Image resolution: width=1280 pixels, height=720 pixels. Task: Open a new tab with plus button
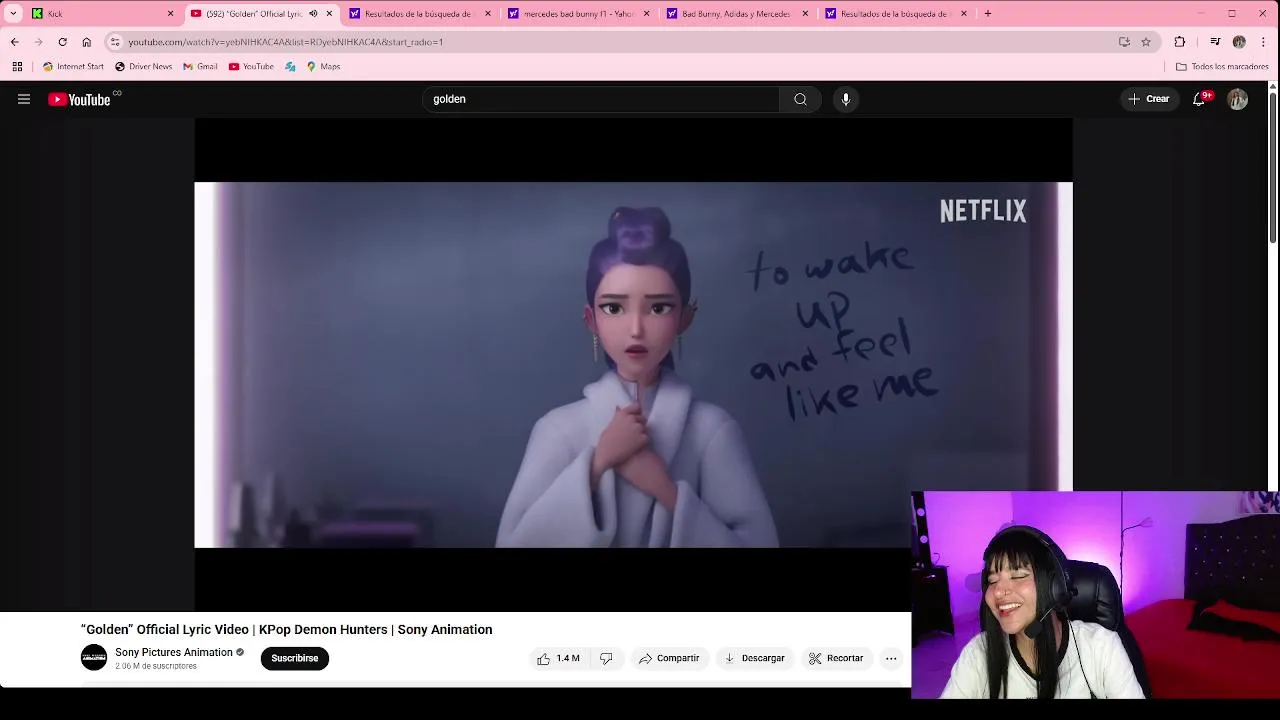tap(987, 14)
